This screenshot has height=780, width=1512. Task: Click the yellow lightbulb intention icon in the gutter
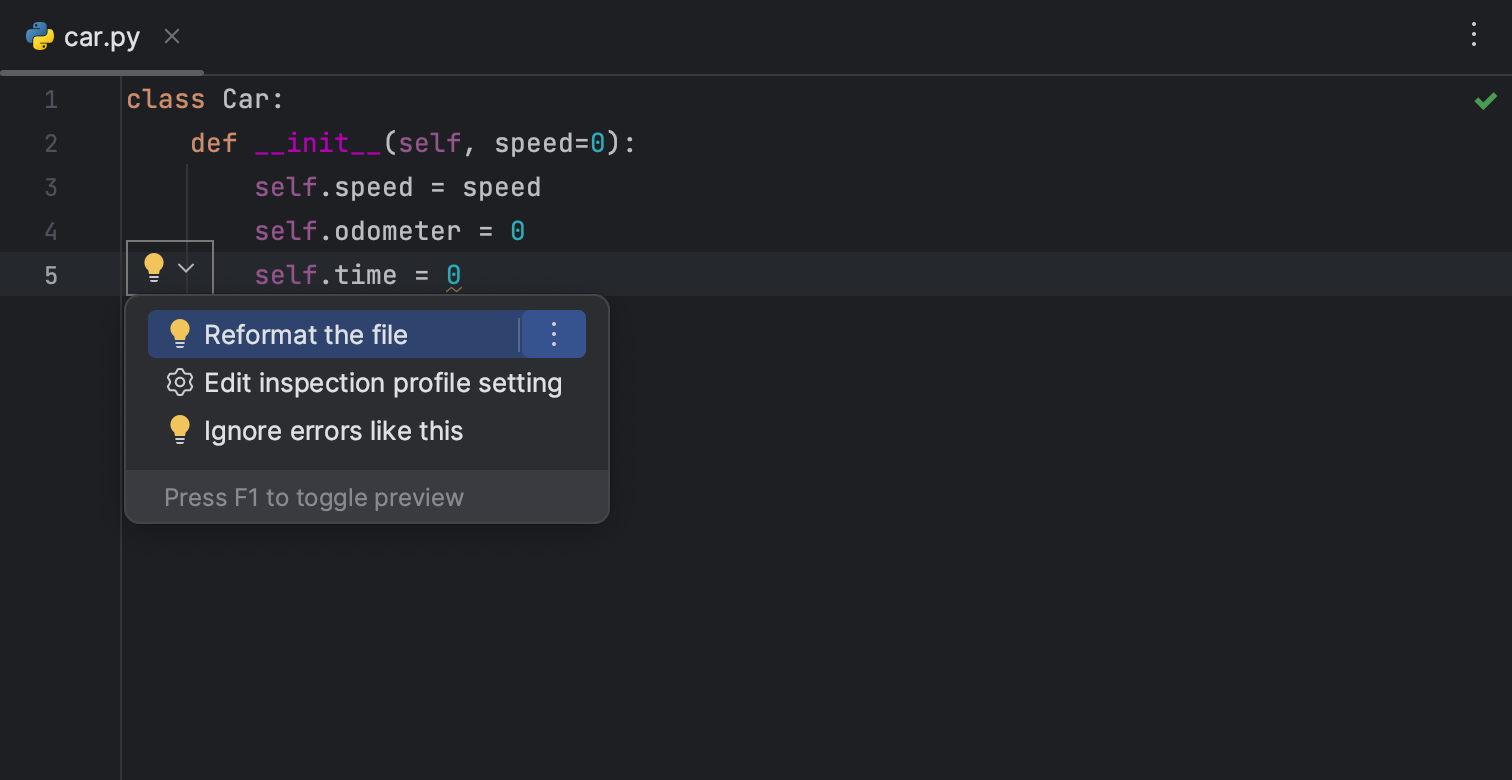[x=153, y=267]
